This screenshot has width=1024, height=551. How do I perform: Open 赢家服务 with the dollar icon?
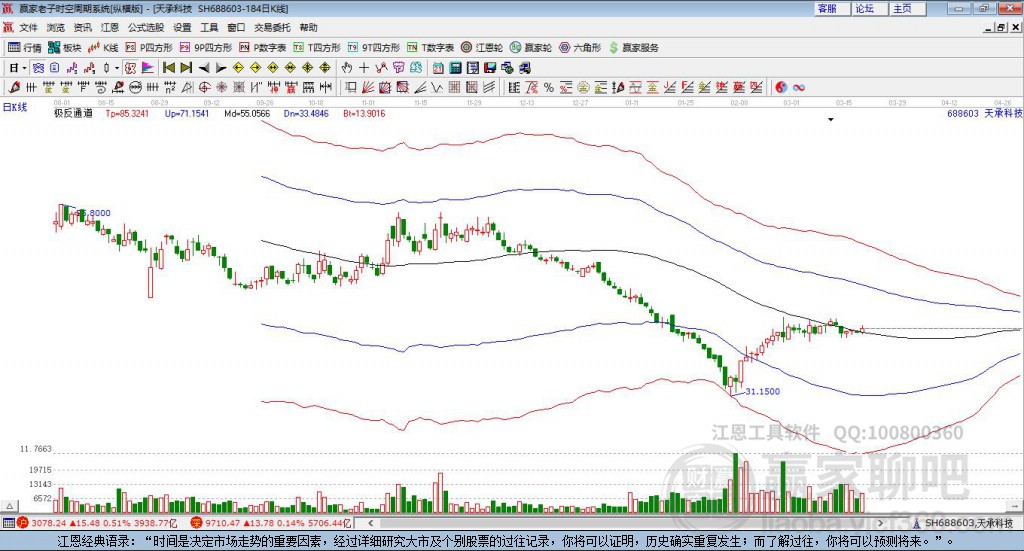click(633, 48)
